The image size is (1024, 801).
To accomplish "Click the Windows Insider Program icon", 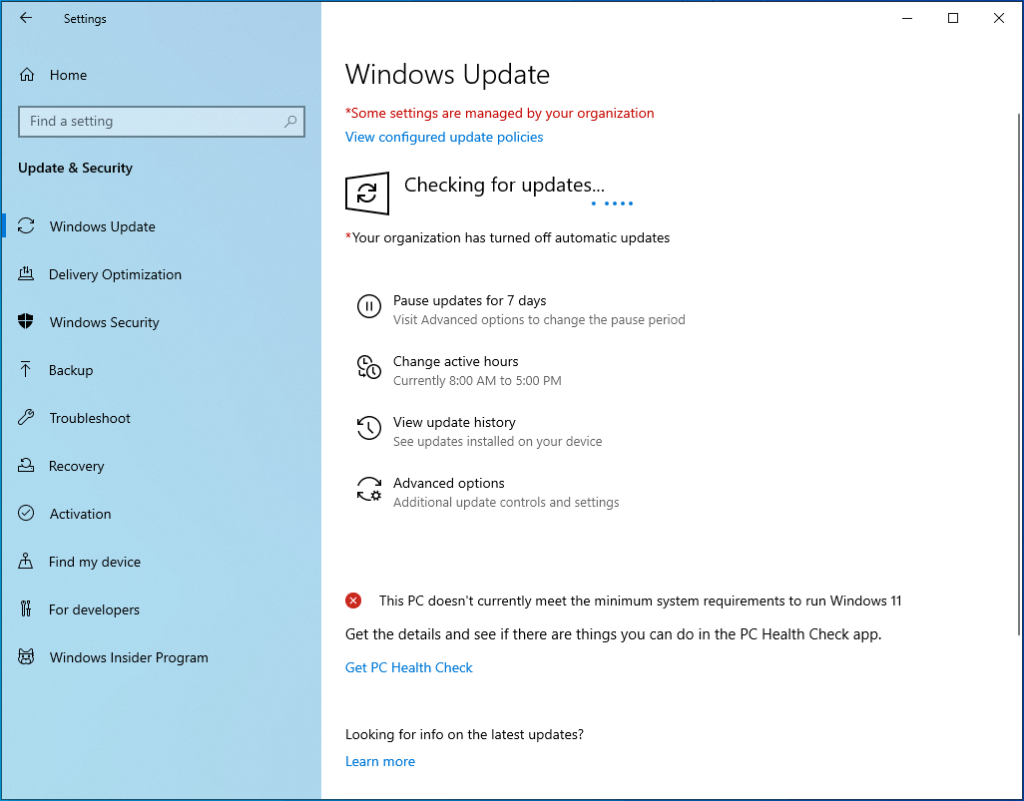I will point(26,657).
